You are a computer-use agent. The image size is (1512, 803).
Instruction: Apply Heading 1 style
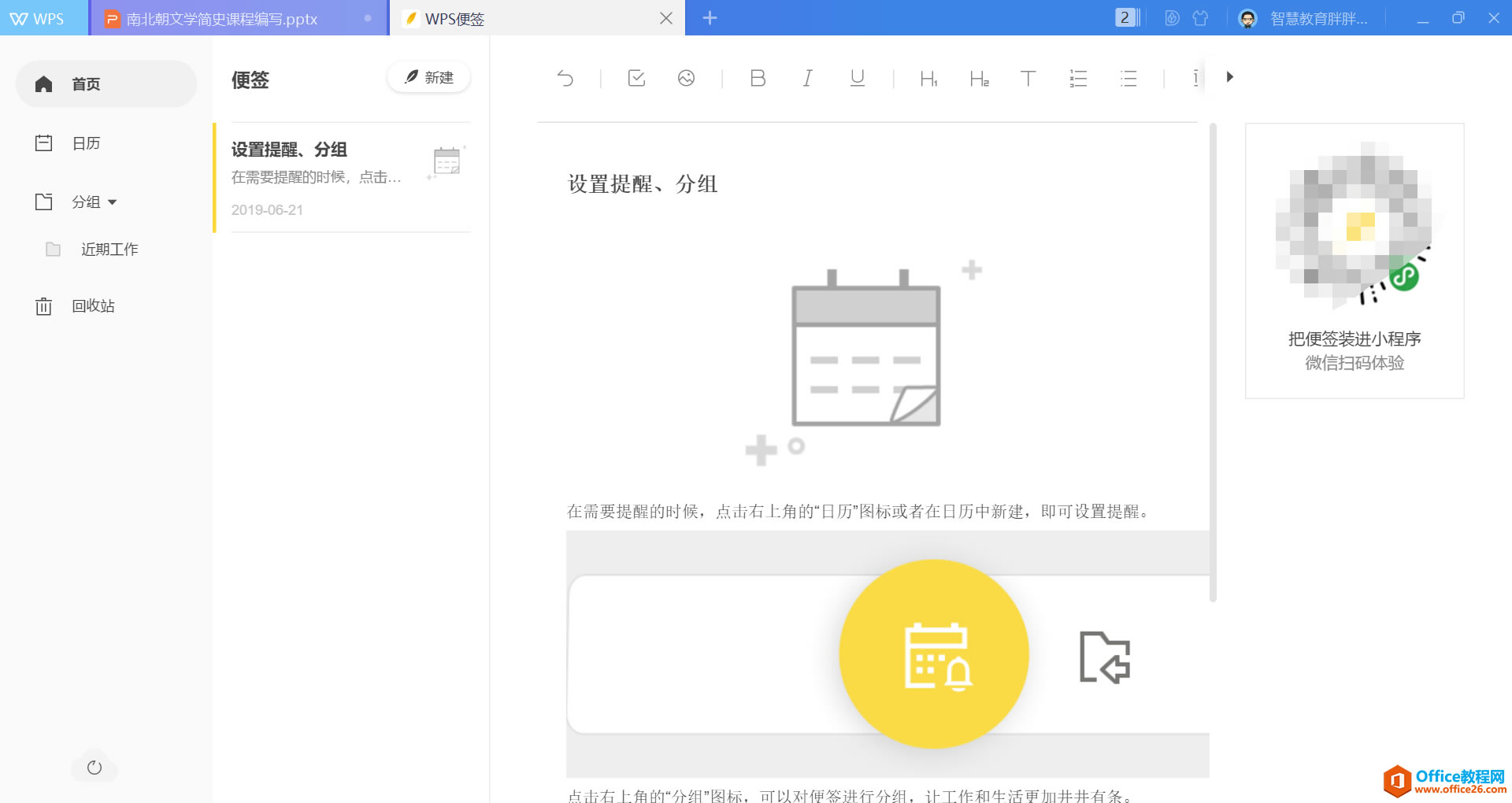928,78
